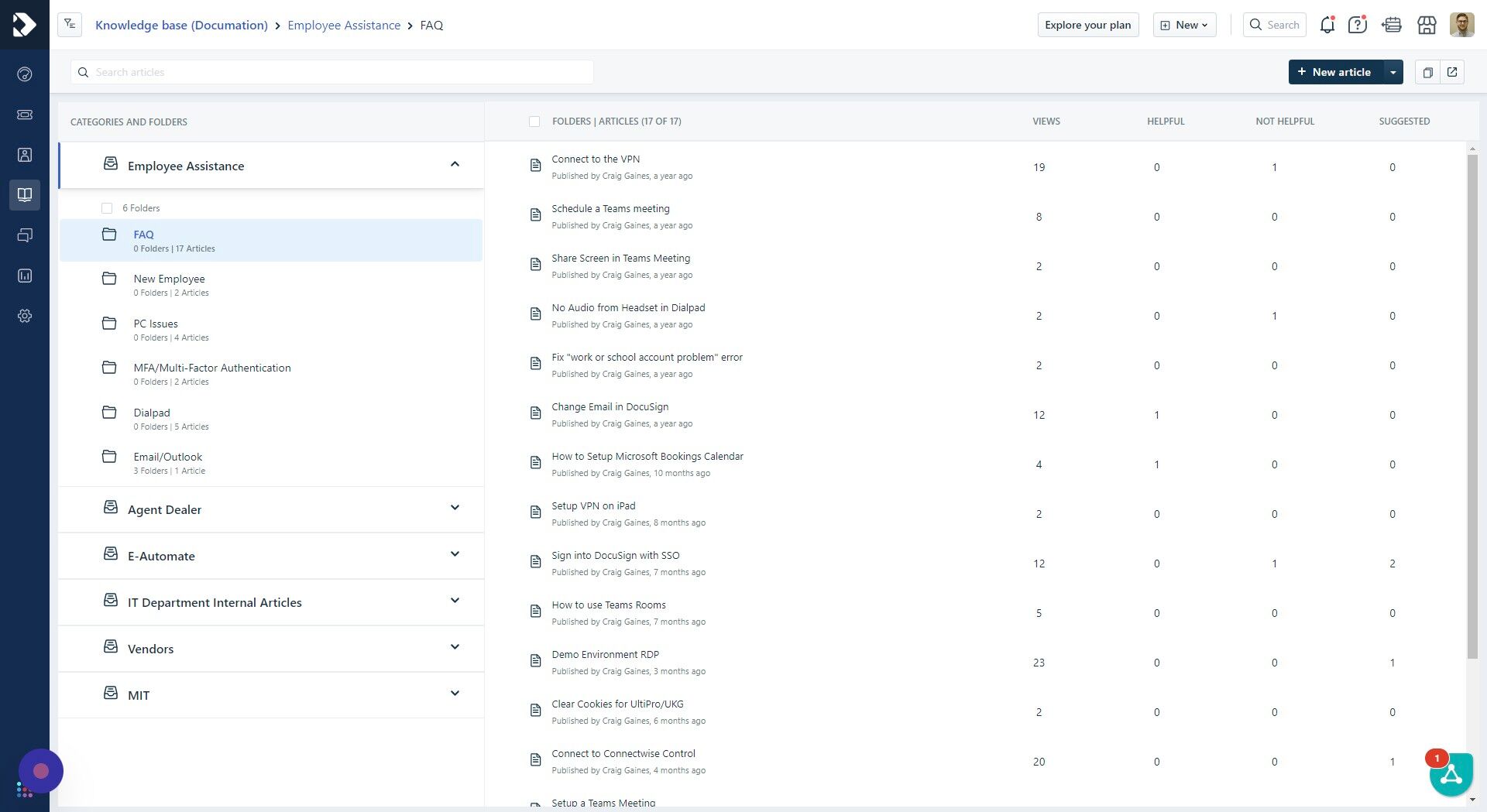Viewport: 1487px width, 812px height.
Task: Check the select-all articles checkbox
Action: point(534,122)
